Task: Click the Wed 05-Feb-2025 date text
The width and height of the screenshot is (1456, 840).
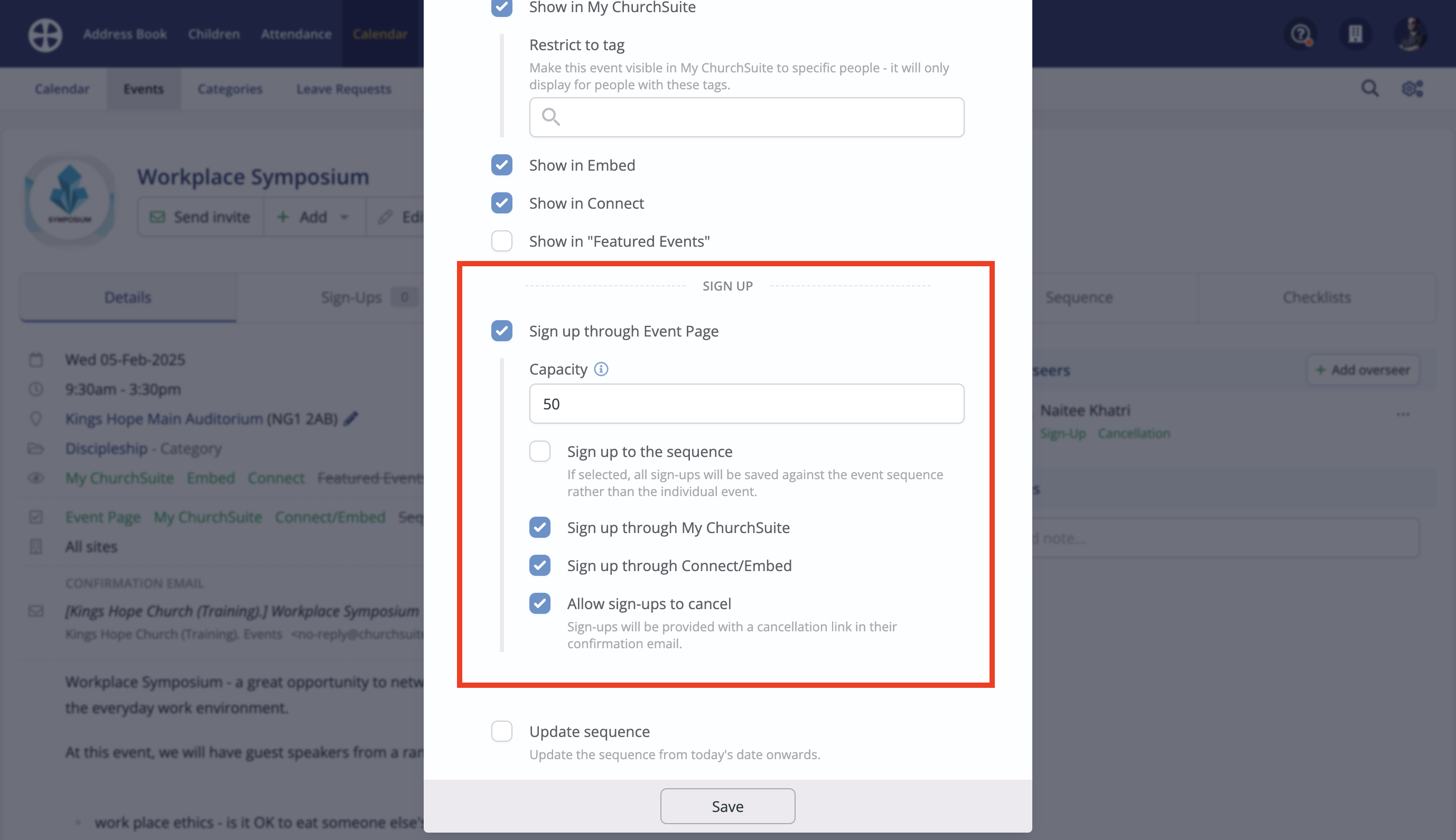Action: click(x=125, y=360)
